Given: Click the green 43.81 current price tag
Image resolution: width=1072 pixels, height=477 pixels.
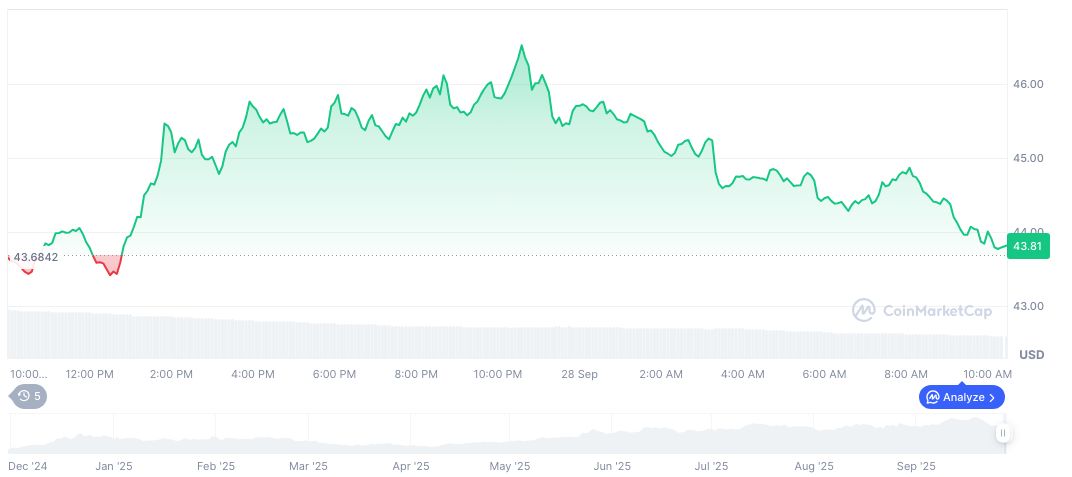Looking at the screenshot, I should 1028,246.
